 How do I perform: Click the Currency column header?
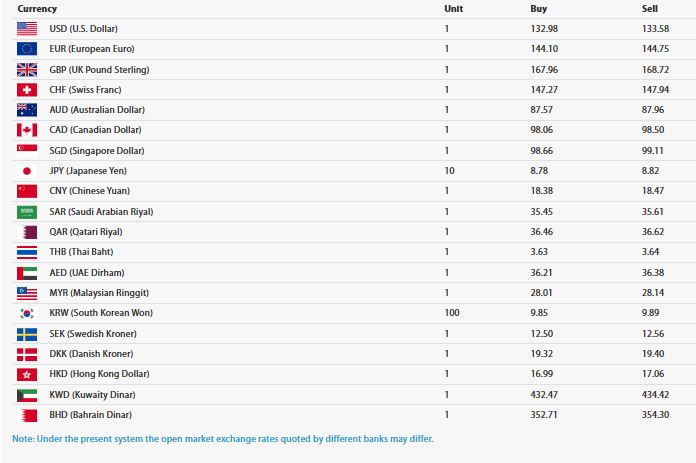tap(37, 9)
